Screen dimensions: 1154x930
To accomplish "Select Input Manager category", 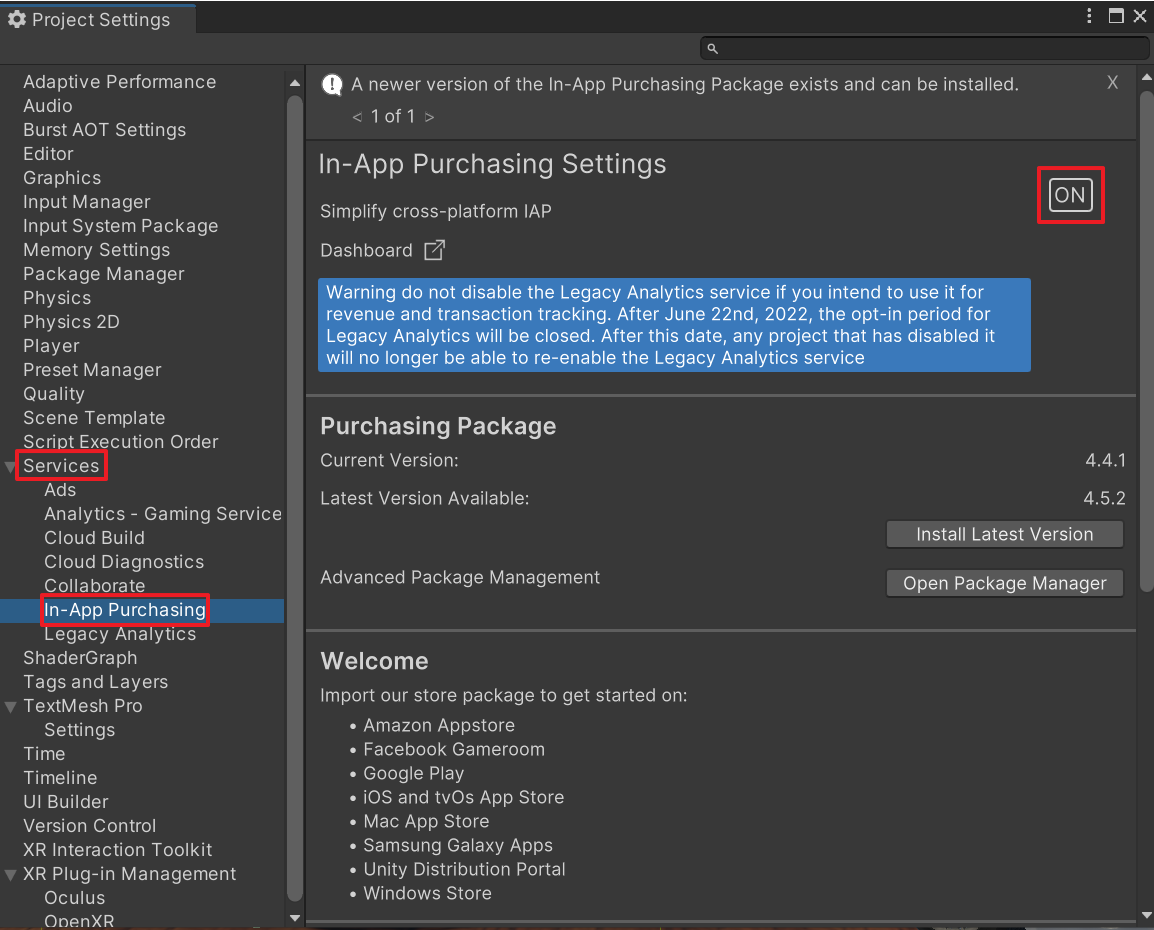I will [x=87, y=202].
